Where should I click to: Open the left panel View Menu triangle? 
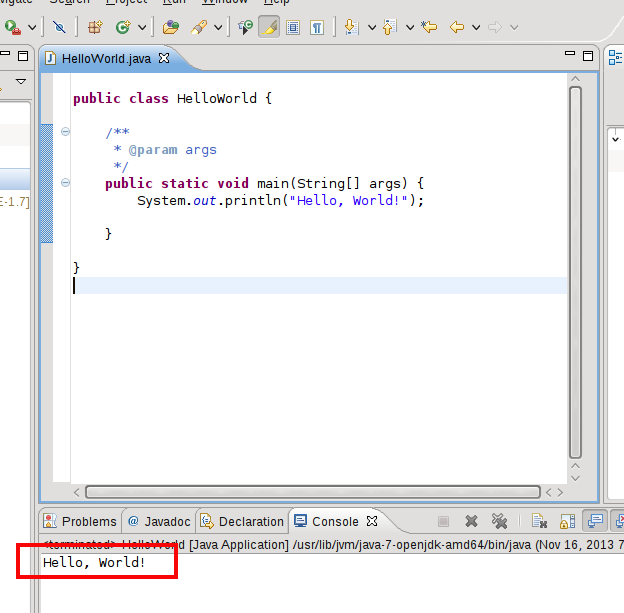(21, 82)
